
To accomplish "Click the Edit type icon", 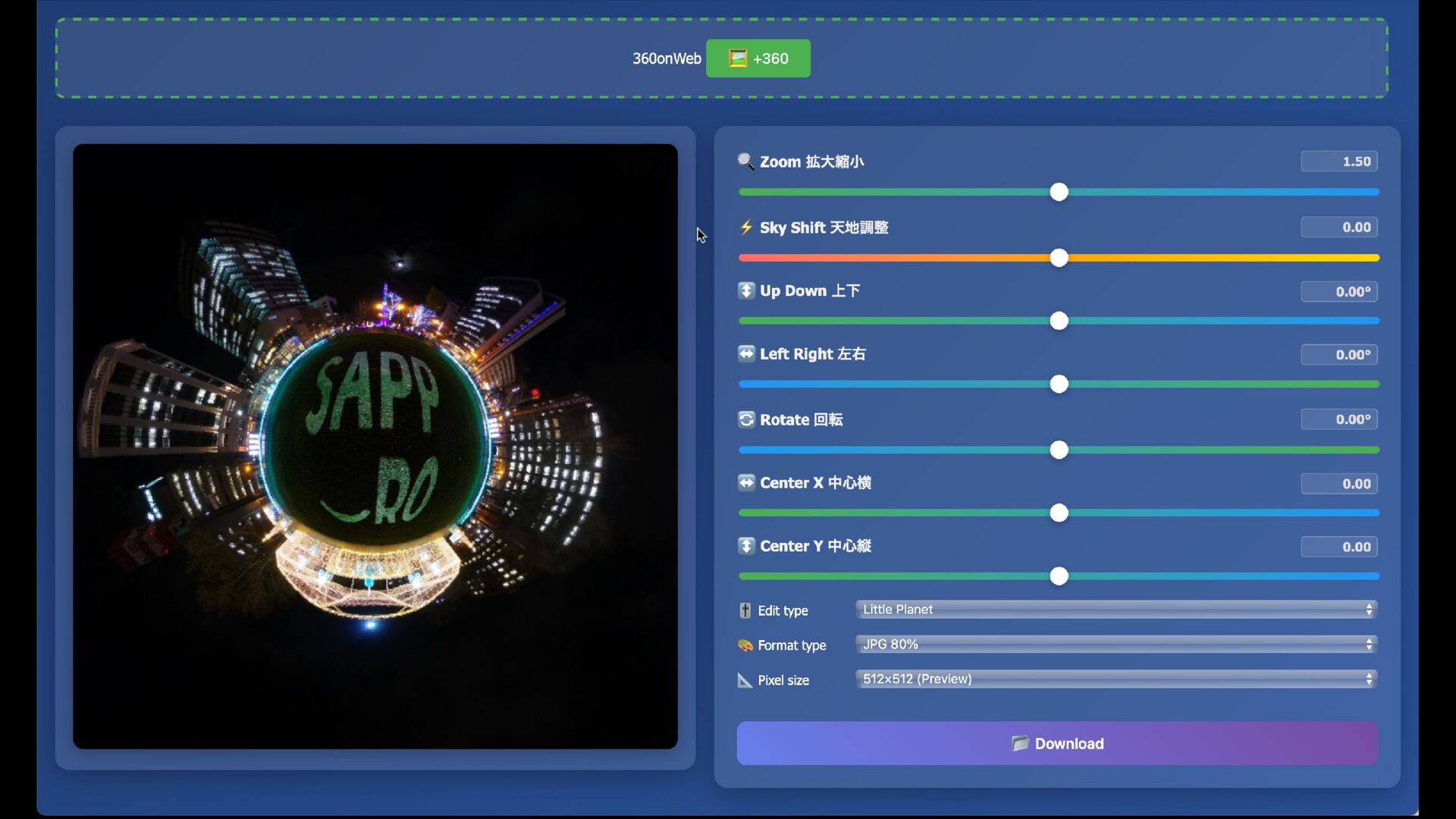I will click(745, 610).
